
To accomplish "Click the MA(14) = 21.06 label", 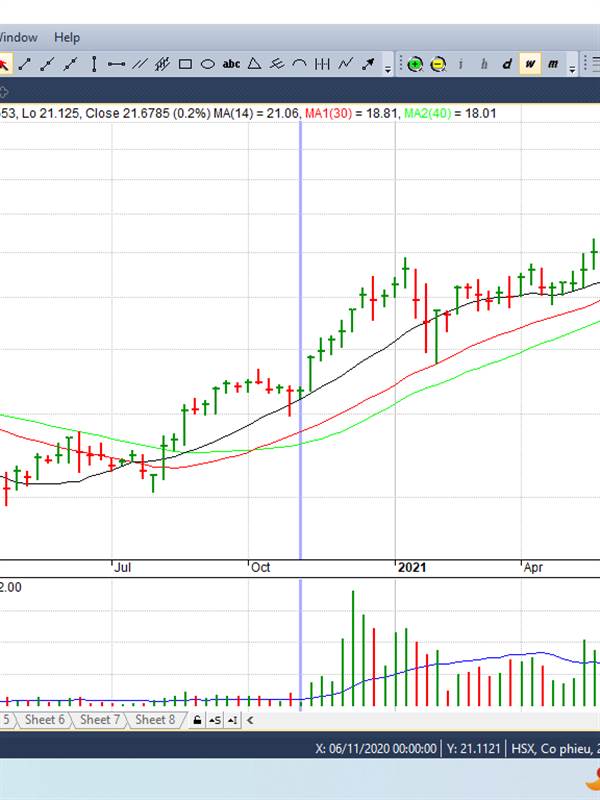I will coord(256,113).
